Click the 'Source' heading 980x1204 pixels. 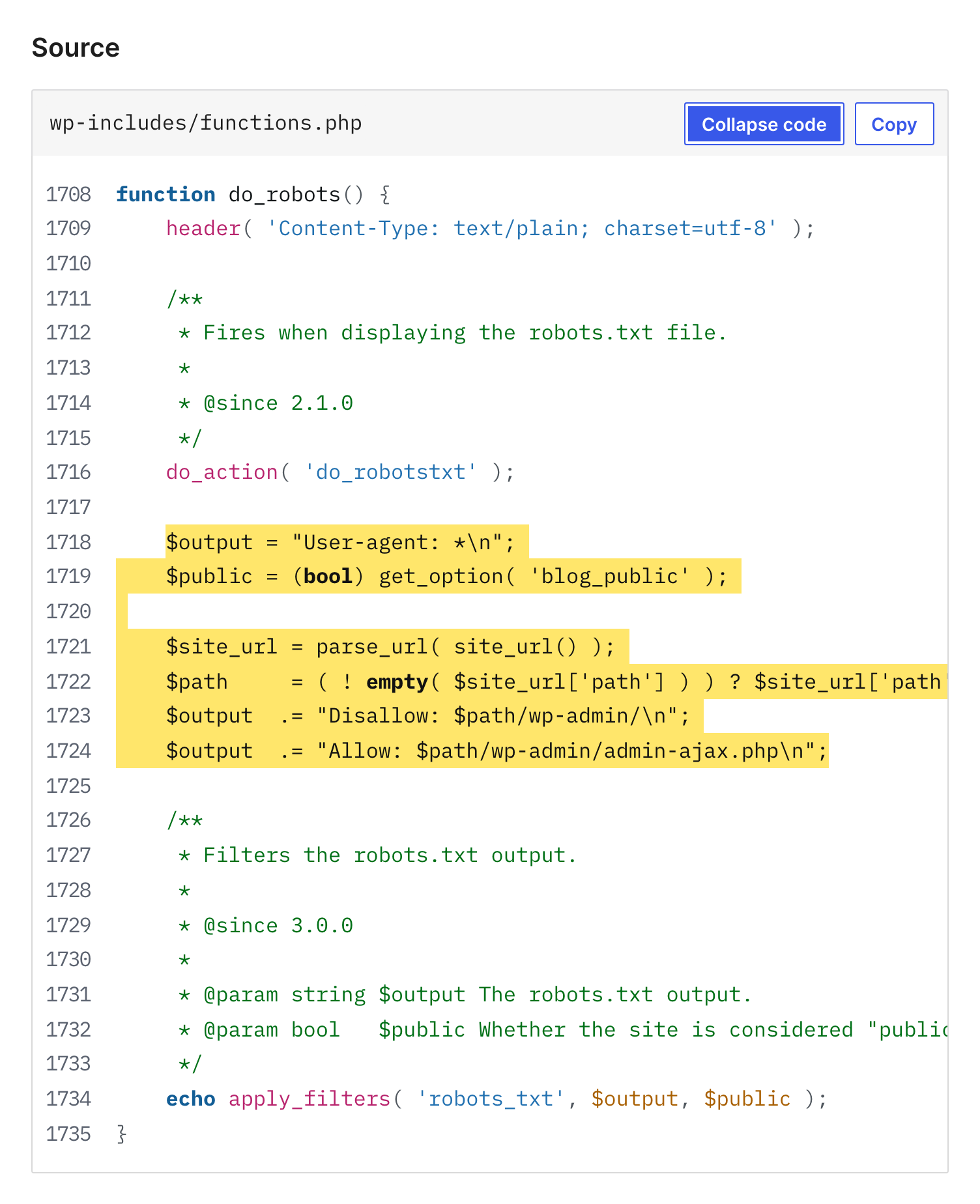76,48
